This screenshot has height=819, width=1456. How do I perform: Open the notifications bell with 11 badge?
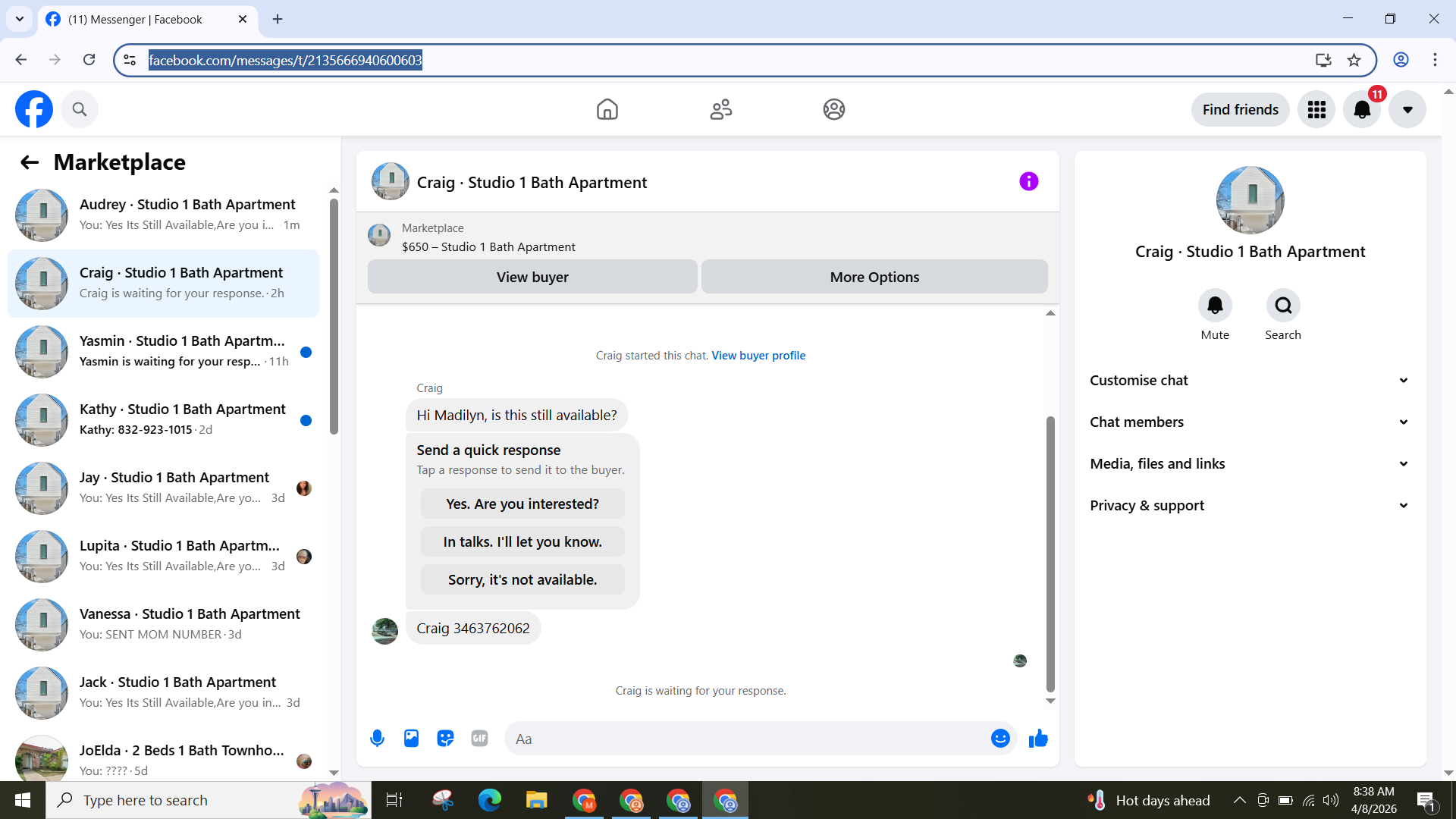[x=1362, y=110]
